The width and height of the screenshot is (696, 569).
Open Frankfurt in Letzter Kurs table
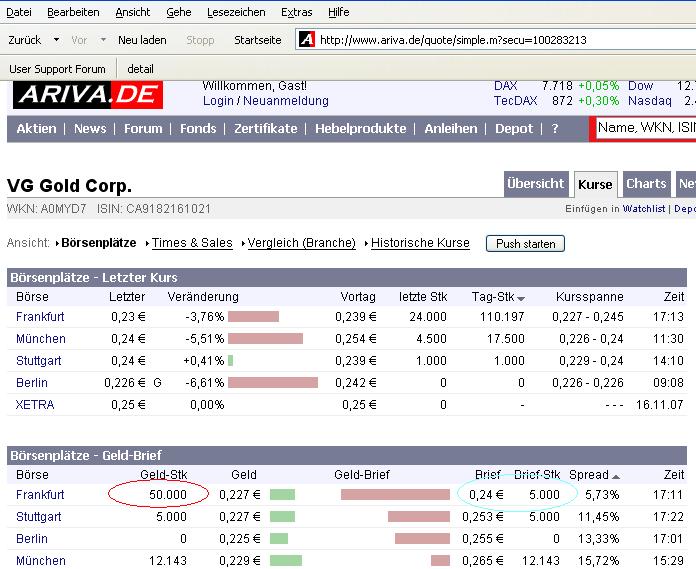(40, 317)
